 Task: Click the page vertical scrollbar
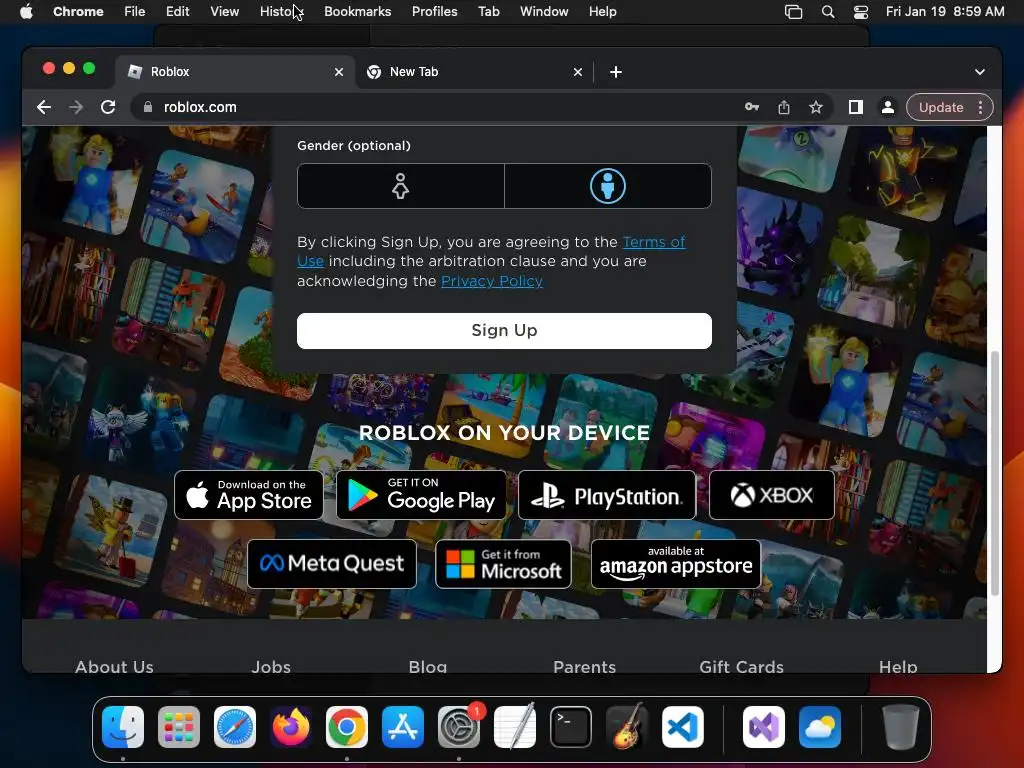[x=995, y=473]
